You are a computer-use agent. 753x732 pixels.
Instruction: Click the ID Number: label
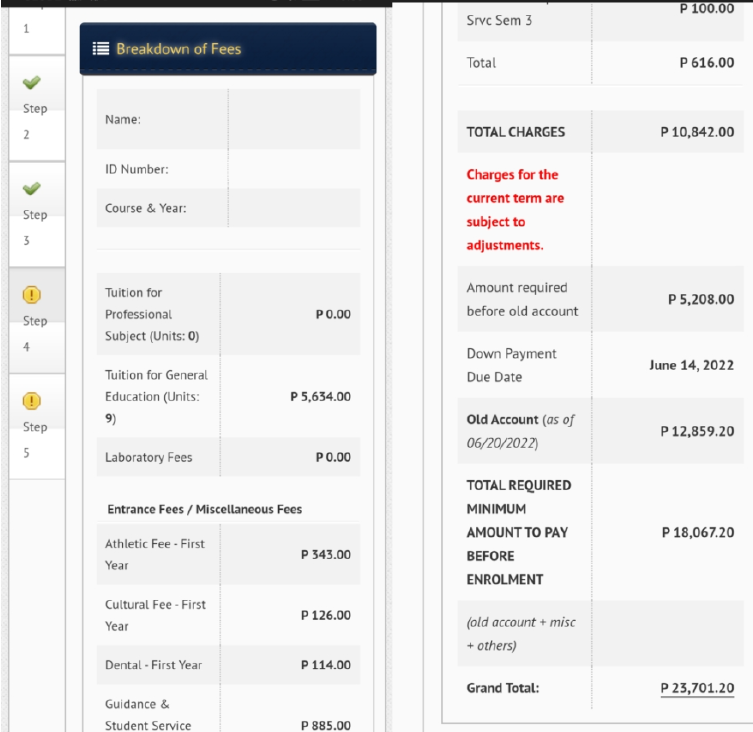(137, 170)
